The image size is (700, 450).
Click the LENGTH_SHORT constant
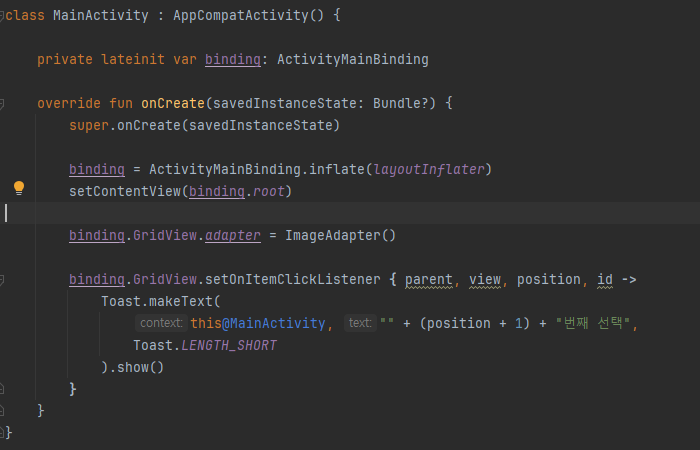click(229, 346)
